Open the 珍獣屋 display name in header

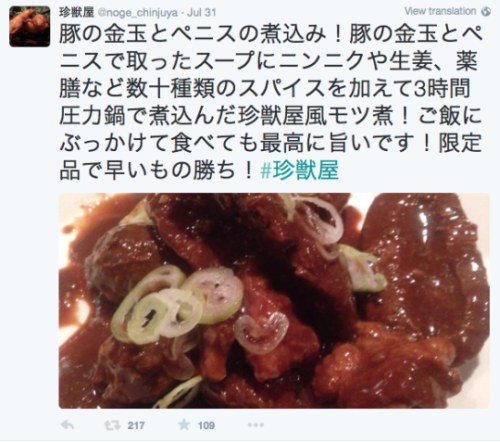coord(77,13)
